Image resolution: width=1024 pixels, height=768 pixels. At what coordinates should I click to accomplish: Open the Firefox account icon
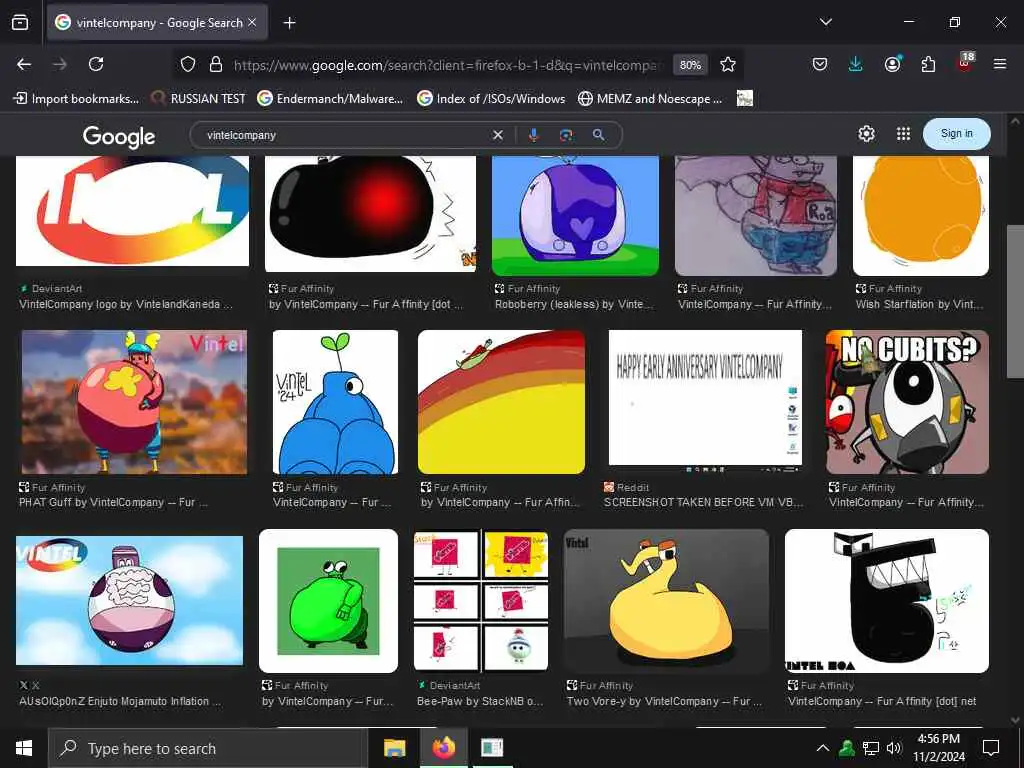(892, 64)
